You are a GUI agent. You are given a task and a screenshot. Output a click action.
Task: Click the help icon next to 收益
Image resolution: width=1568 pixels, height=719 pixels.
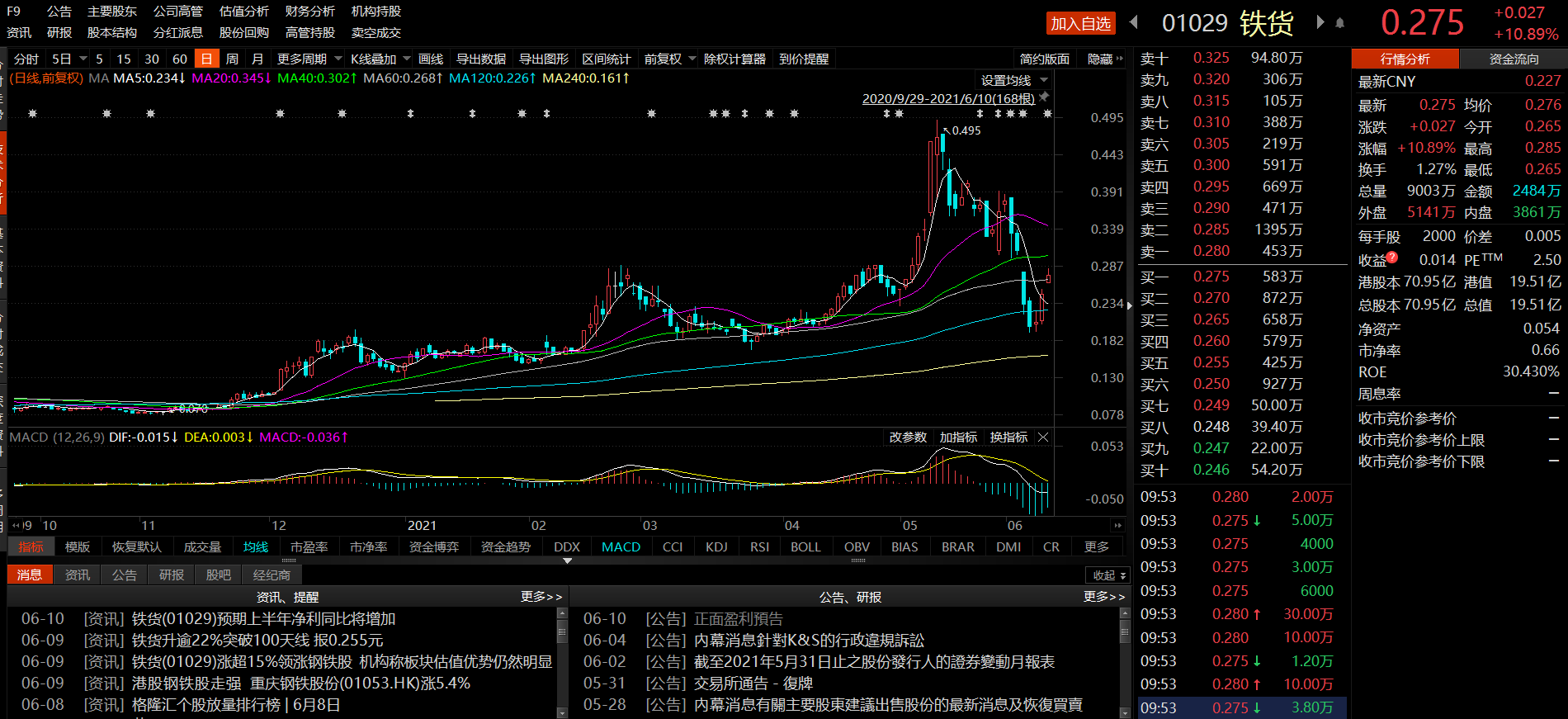point(1392,258)
